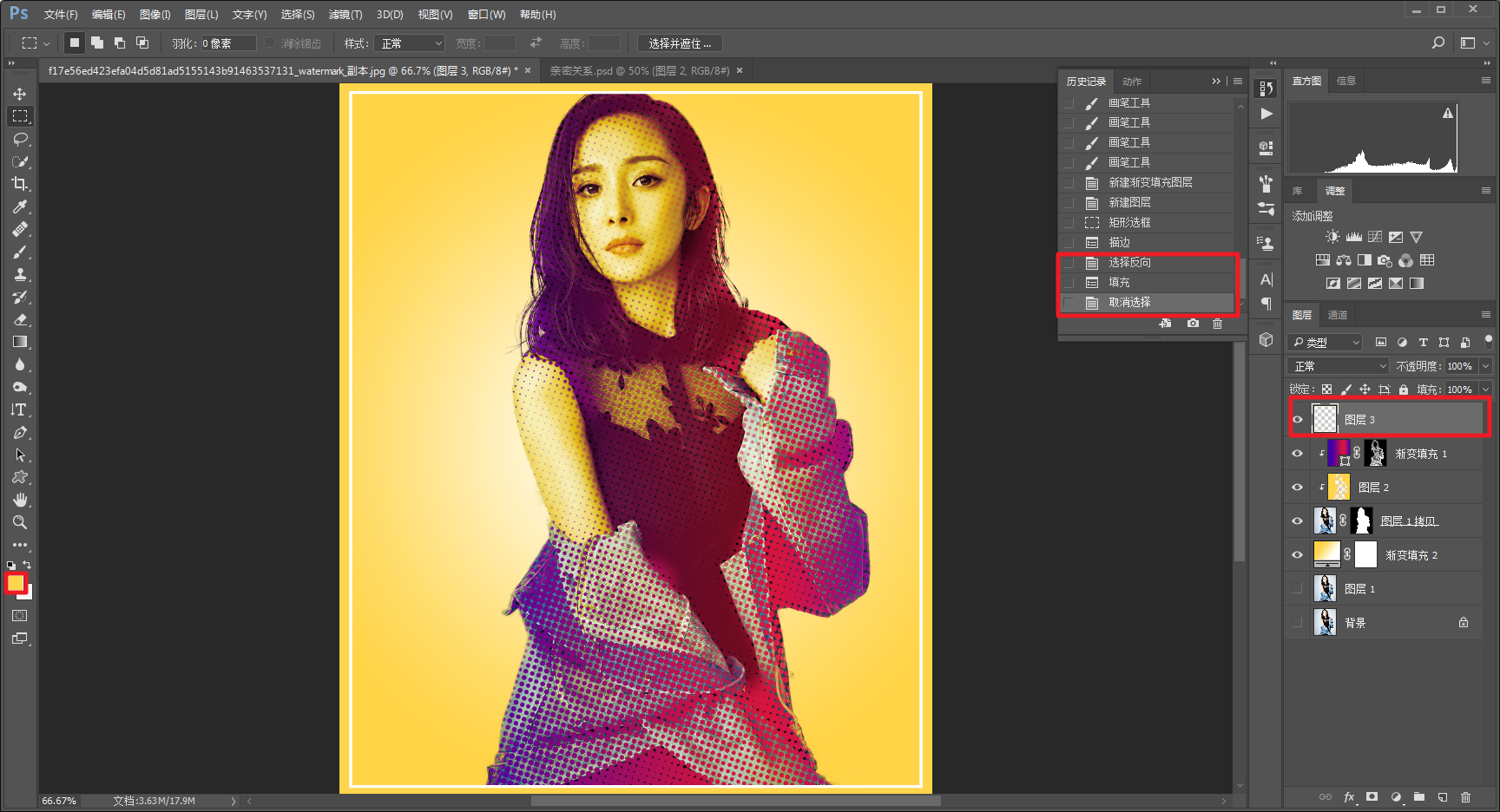Viewport: 1500px width, 812px height.
Task: Select the Eyedropper tool
Action: (20, 206)
